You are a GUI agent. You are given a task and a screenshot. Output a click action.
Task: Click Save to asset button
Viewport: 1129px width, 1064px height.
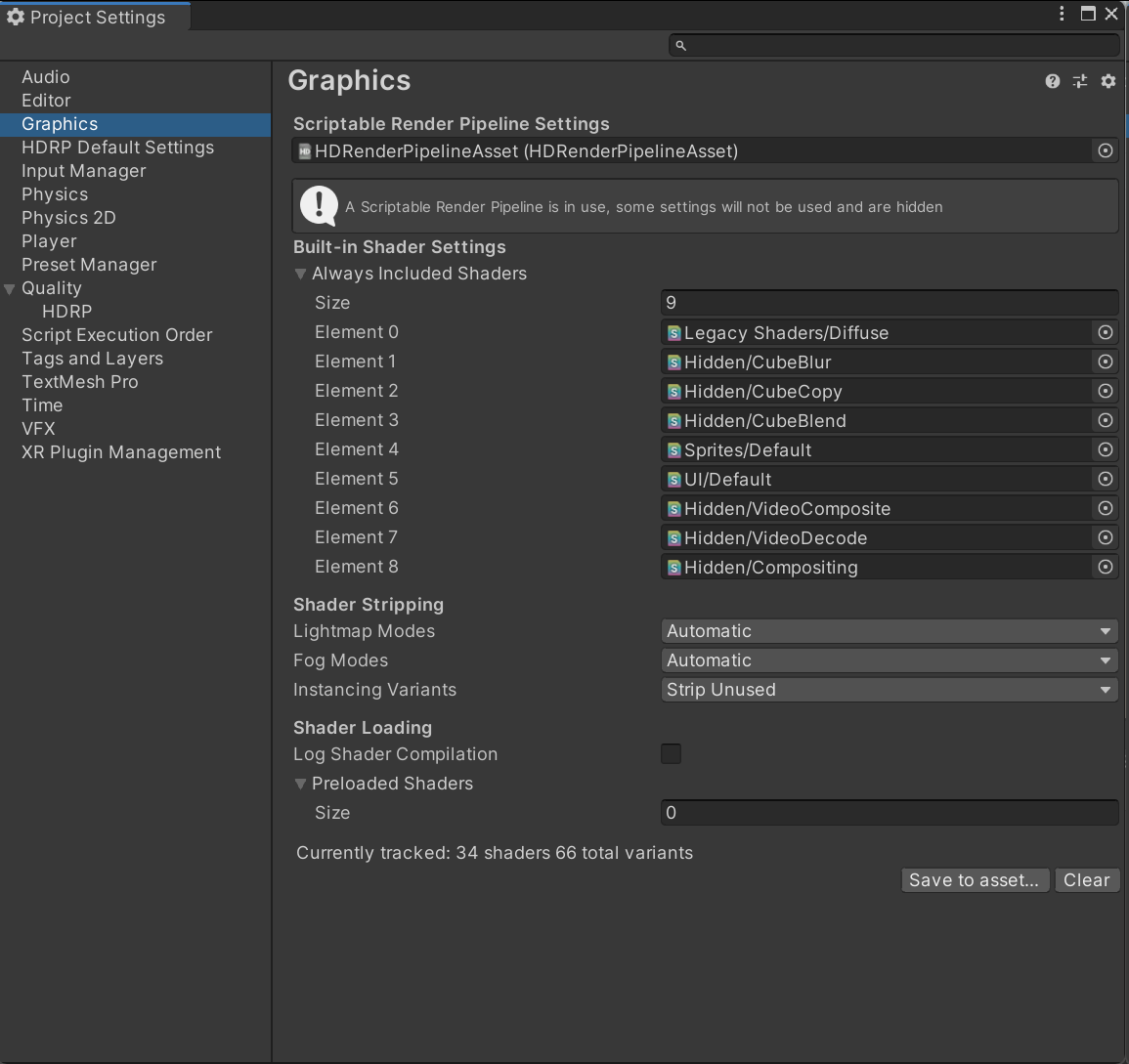975,880
